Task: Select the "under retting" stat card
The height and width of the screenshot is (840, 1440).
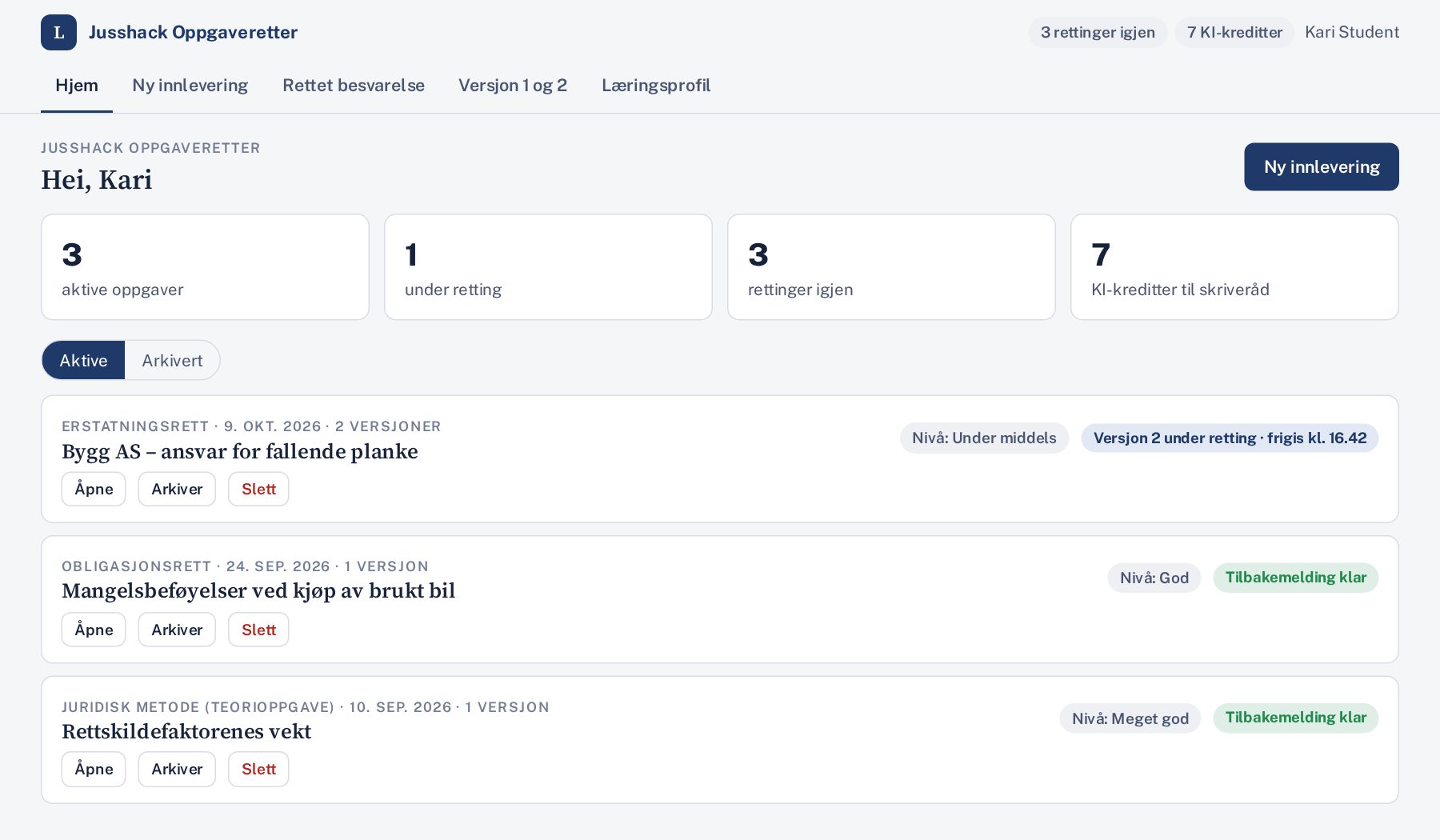Action: (x=548, y=267)
